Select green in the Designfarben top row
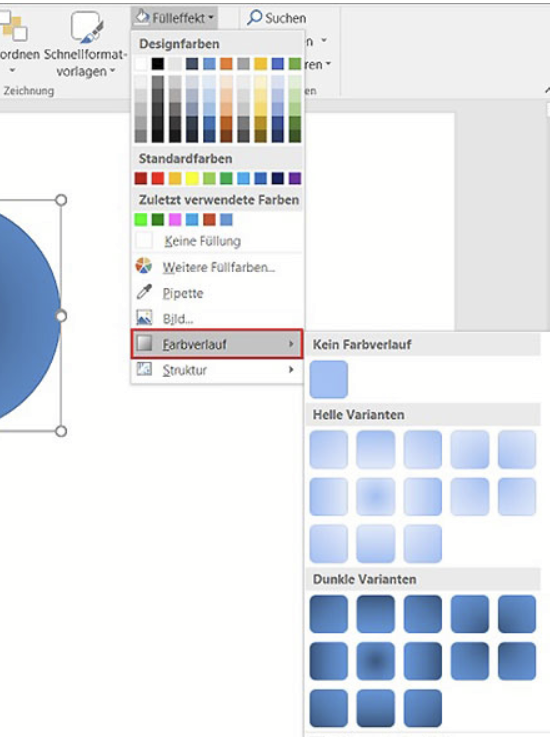The width and height of the screenshot is (550, 737). (x=295, y=63)
